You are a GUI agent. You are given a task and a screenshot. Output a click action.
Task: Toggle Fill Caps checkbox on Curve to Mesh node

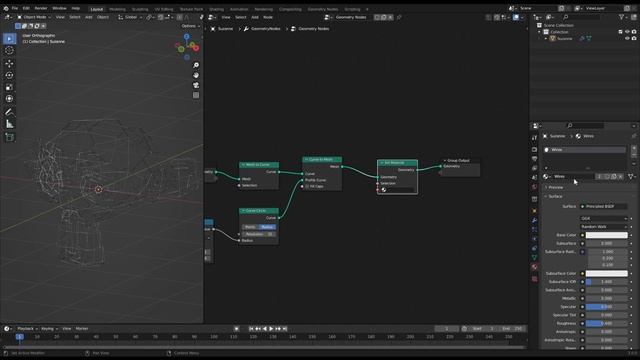(307, 187)
